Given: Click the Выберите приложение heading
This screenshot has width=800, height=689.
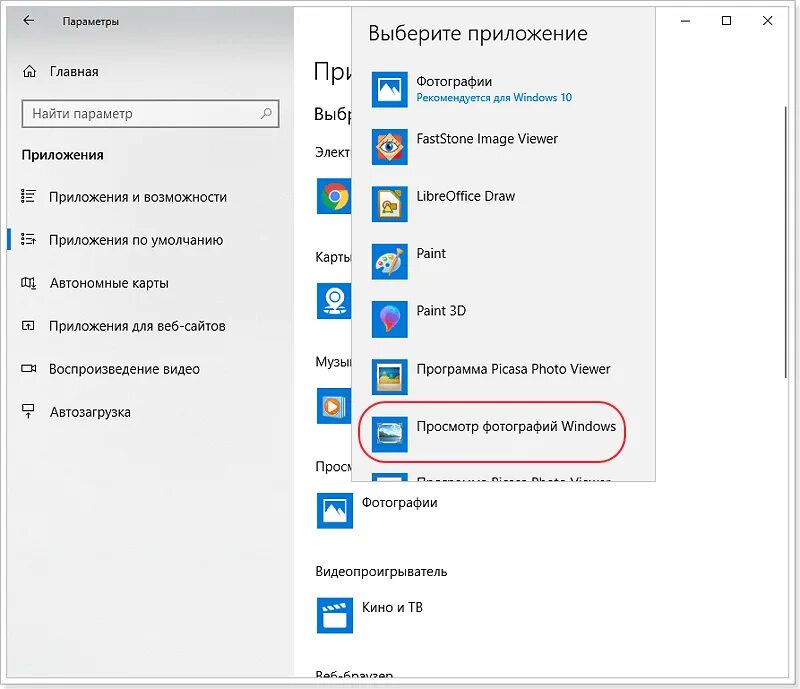Looking at the screenshot, I should 478,34.
